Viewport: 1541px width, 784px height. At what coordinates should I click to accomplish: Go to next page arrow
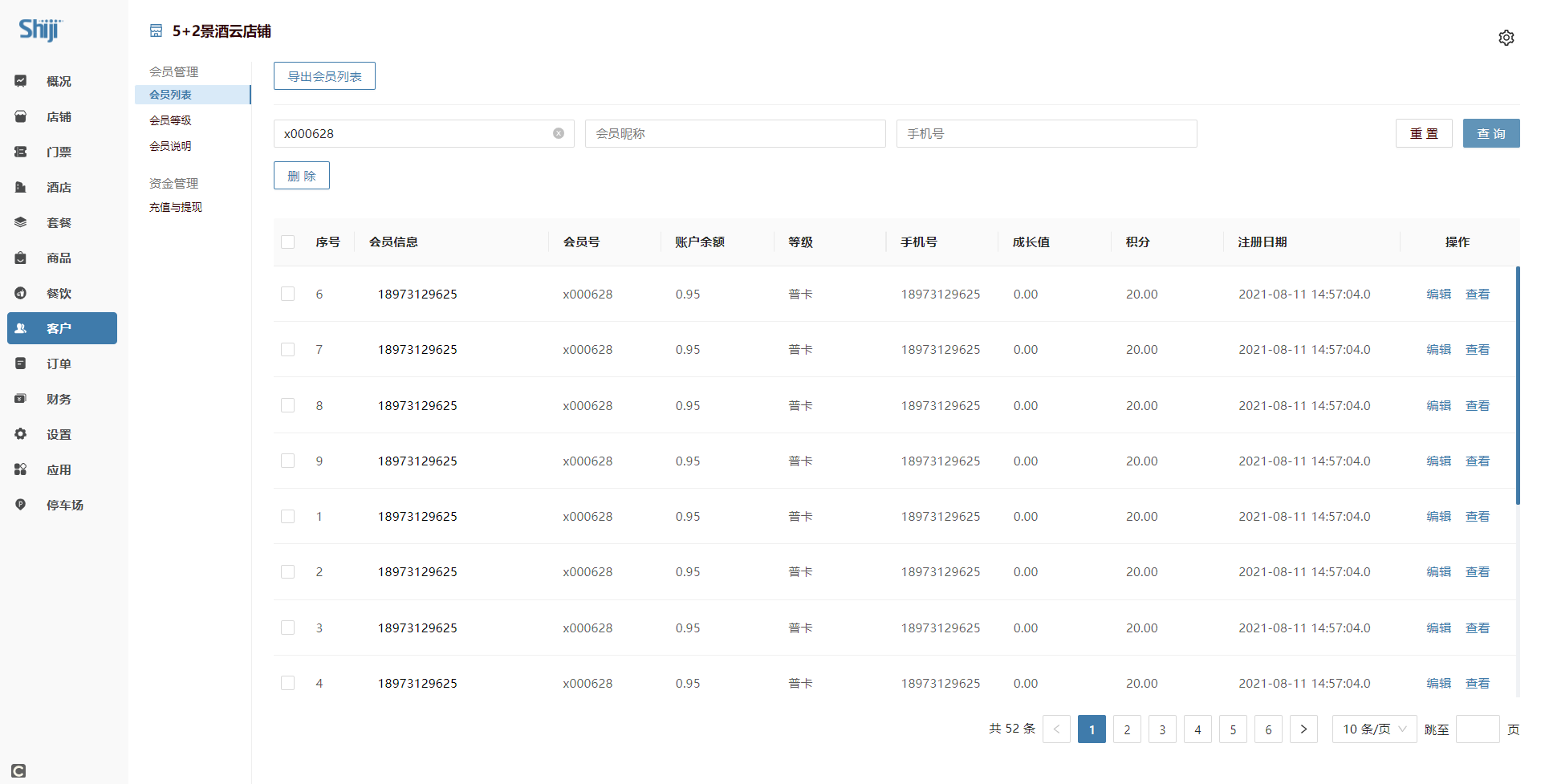(1303, 729)
